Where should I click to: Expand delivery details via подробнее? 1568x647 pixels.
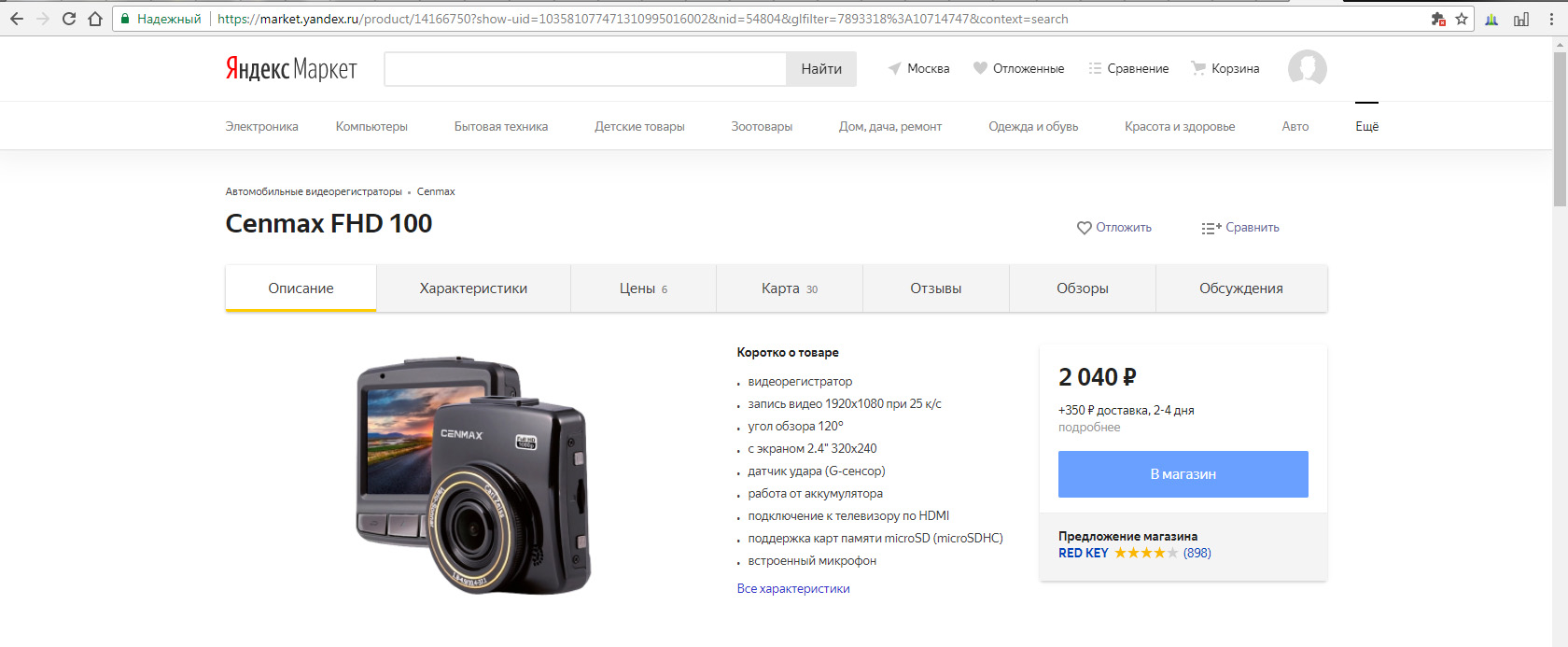pos(1089,428)
